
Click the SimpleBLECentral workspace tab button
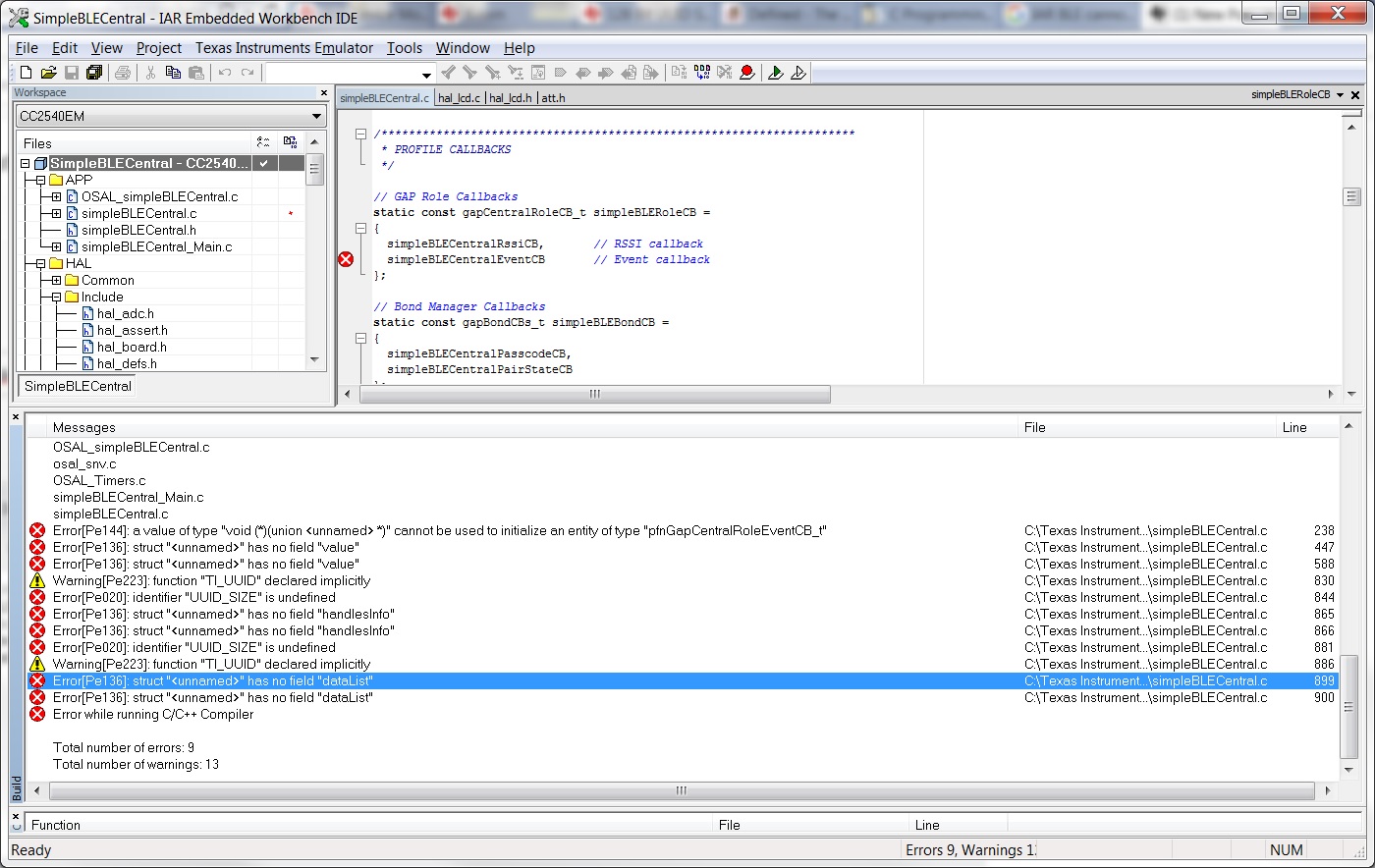pos(78,386)
